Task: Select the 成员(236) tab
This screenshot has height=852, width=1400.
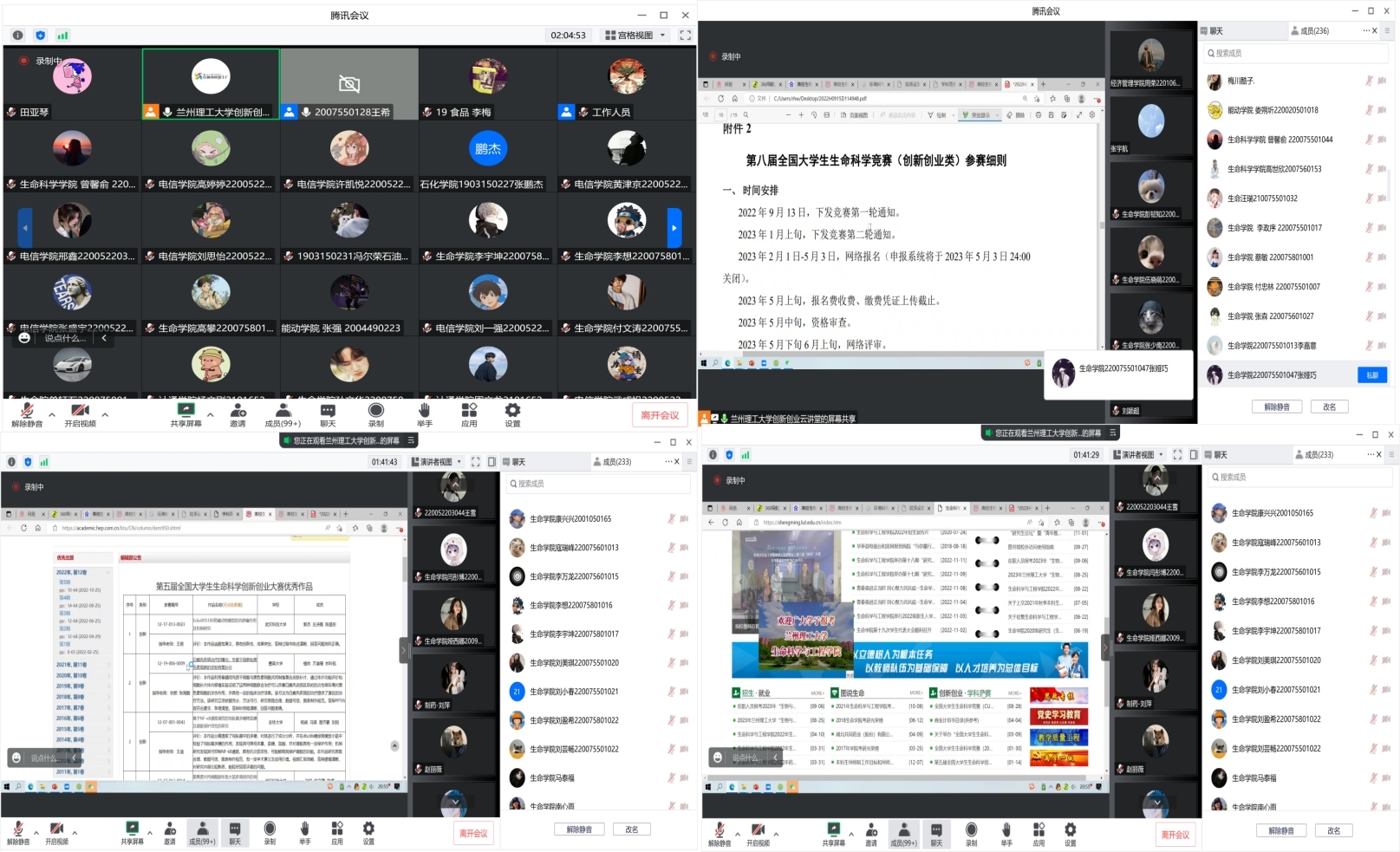Action: click(1310, 31)
